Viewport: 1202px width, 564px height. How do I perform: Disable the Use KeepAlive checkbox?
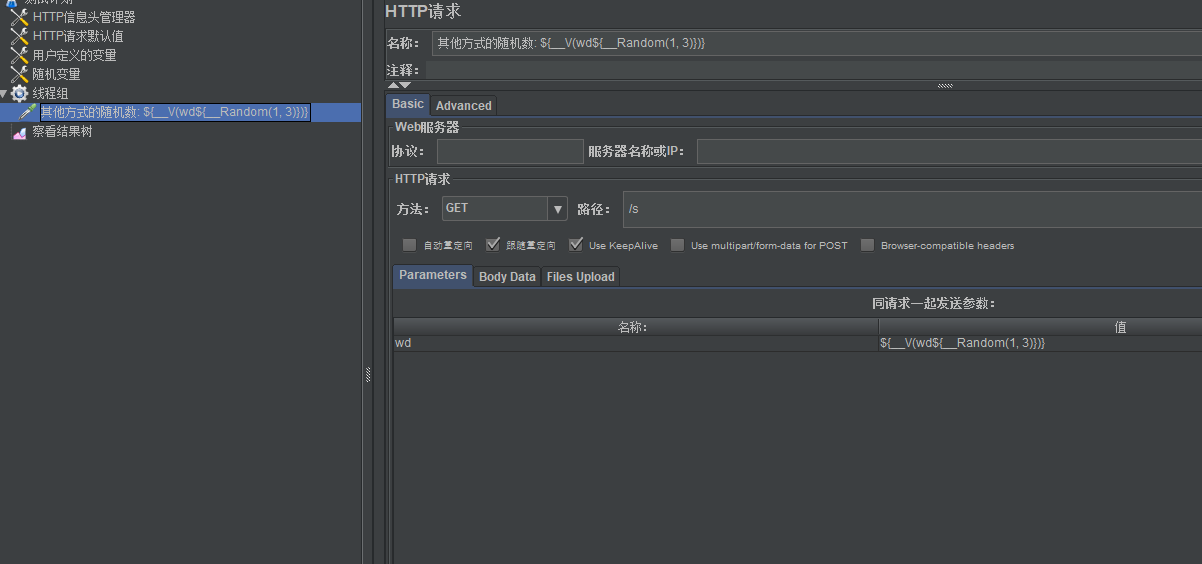point(575,245)
